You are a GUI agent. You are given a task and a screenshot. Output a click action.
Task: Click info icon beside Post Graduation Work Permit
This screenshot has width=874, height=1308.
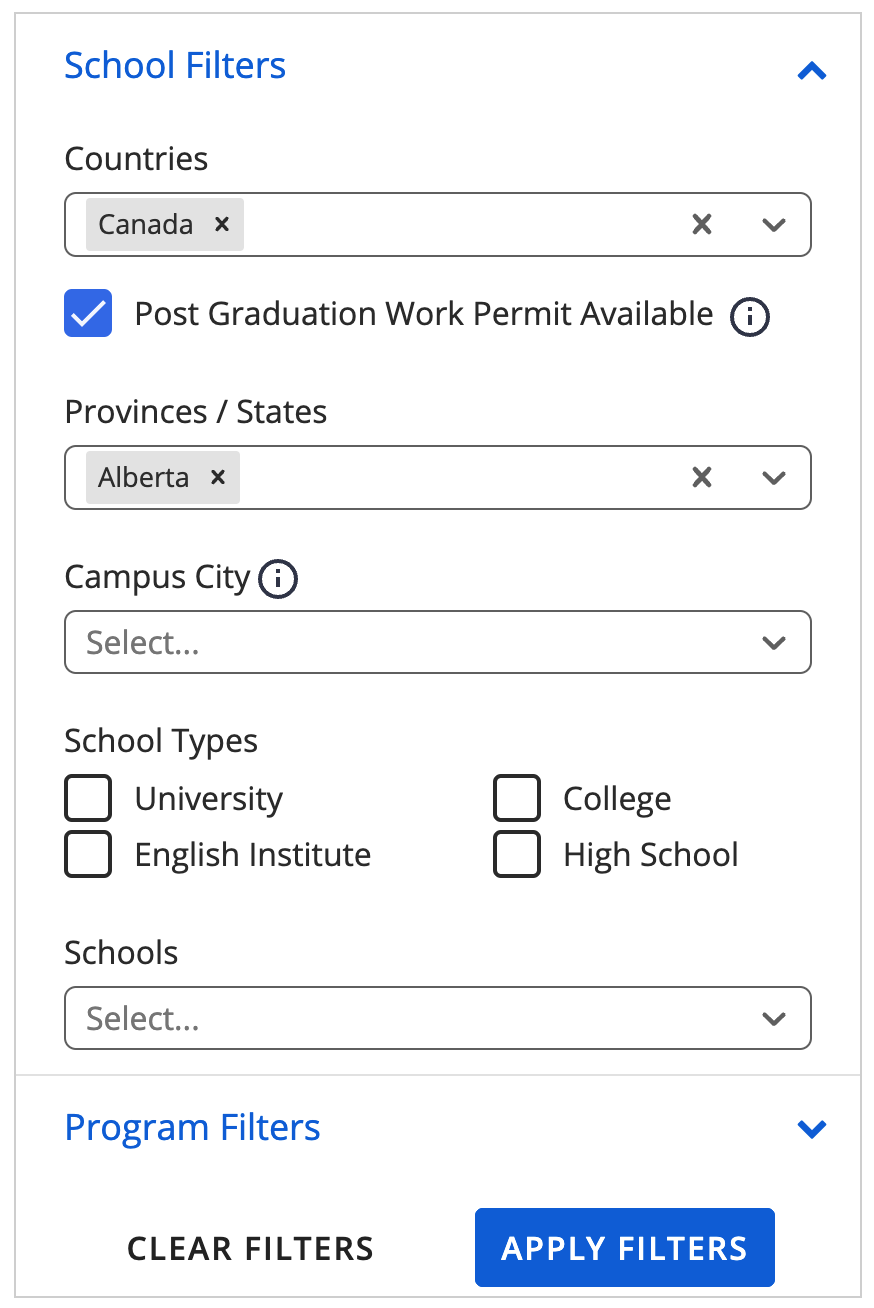click(750, 317)
